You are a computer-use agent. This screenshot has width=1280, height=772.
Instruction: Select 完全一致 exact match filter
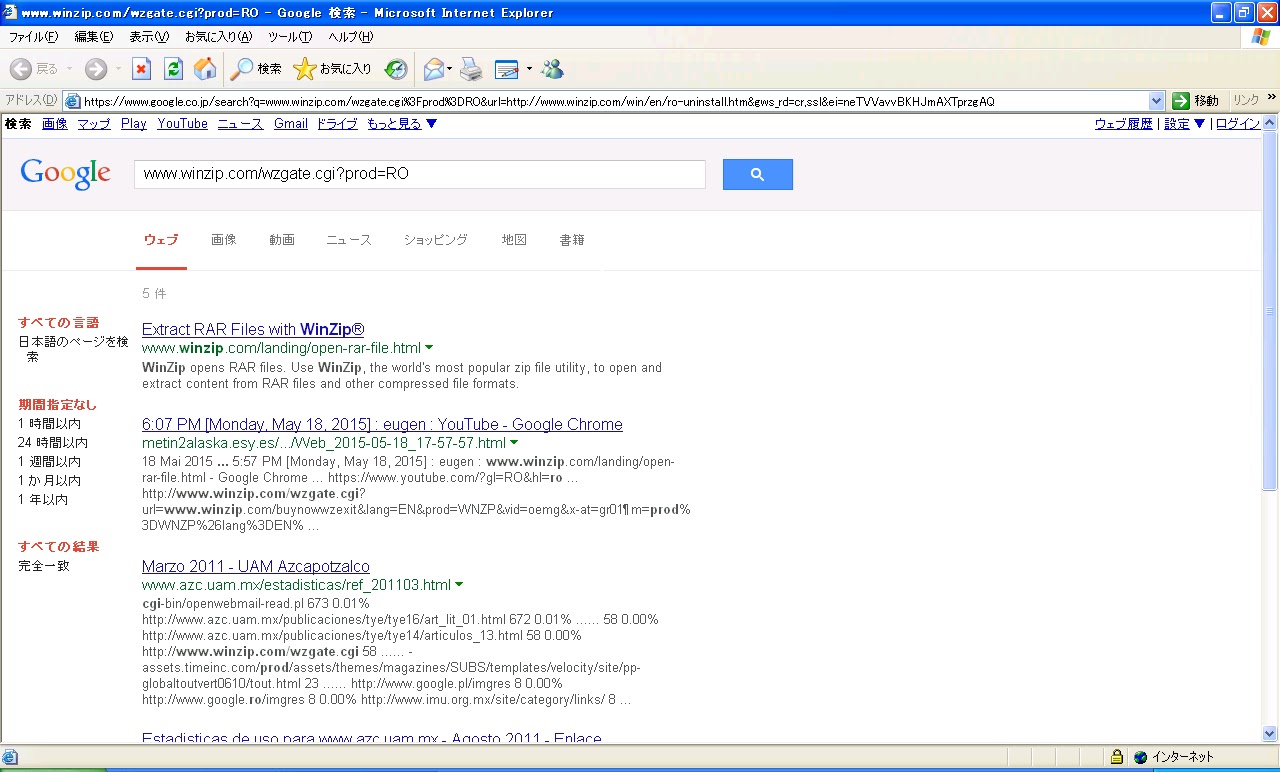[44, 566]
